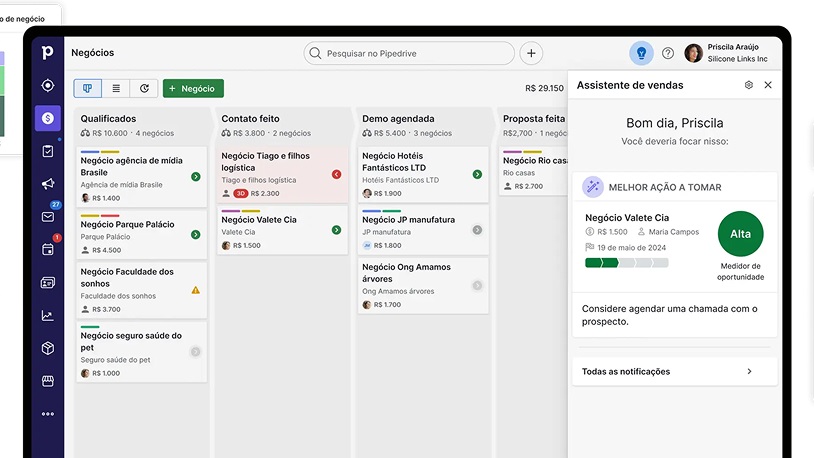814x458 pixels.
Task: Click the blue label on agência de mídia card
Action: [90, 152]
